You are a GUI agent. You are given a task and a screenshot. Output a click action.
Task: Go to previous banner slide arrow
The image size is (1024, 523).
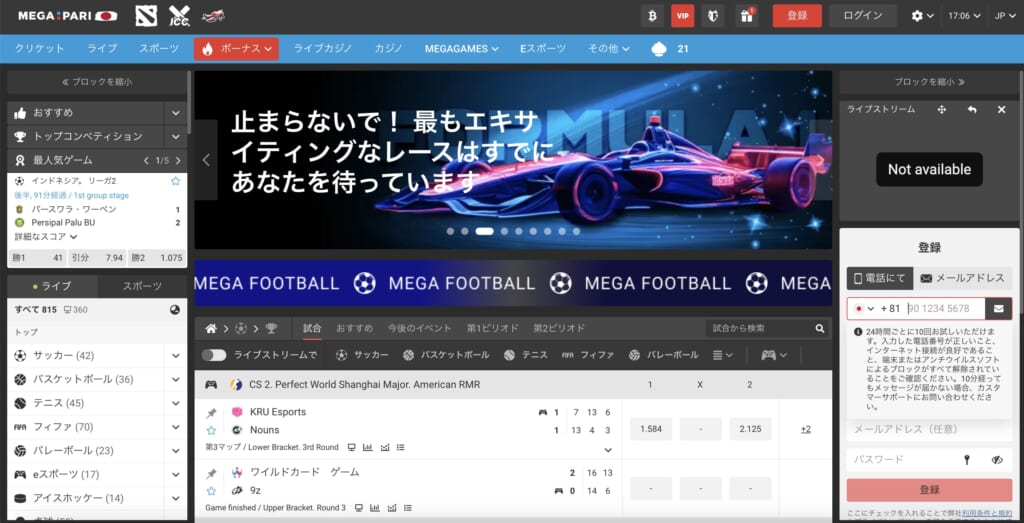click(x=206, y=160)
